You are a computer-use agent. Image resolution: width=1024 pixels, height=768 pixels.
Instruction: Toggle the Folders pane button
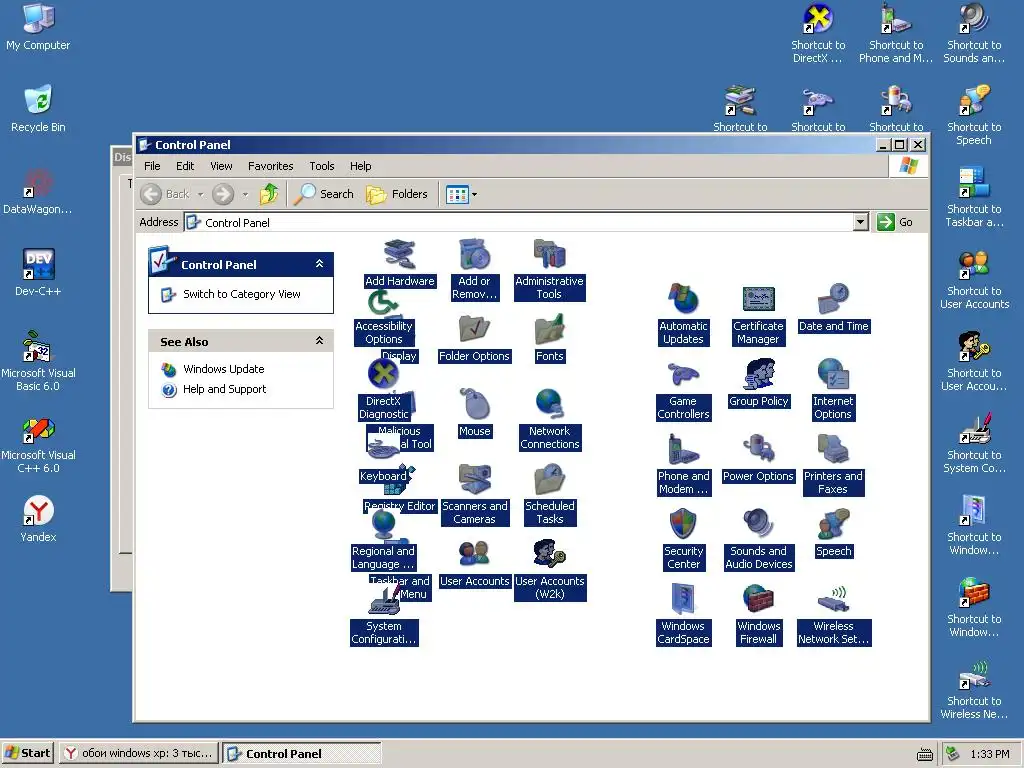(396, 194)
